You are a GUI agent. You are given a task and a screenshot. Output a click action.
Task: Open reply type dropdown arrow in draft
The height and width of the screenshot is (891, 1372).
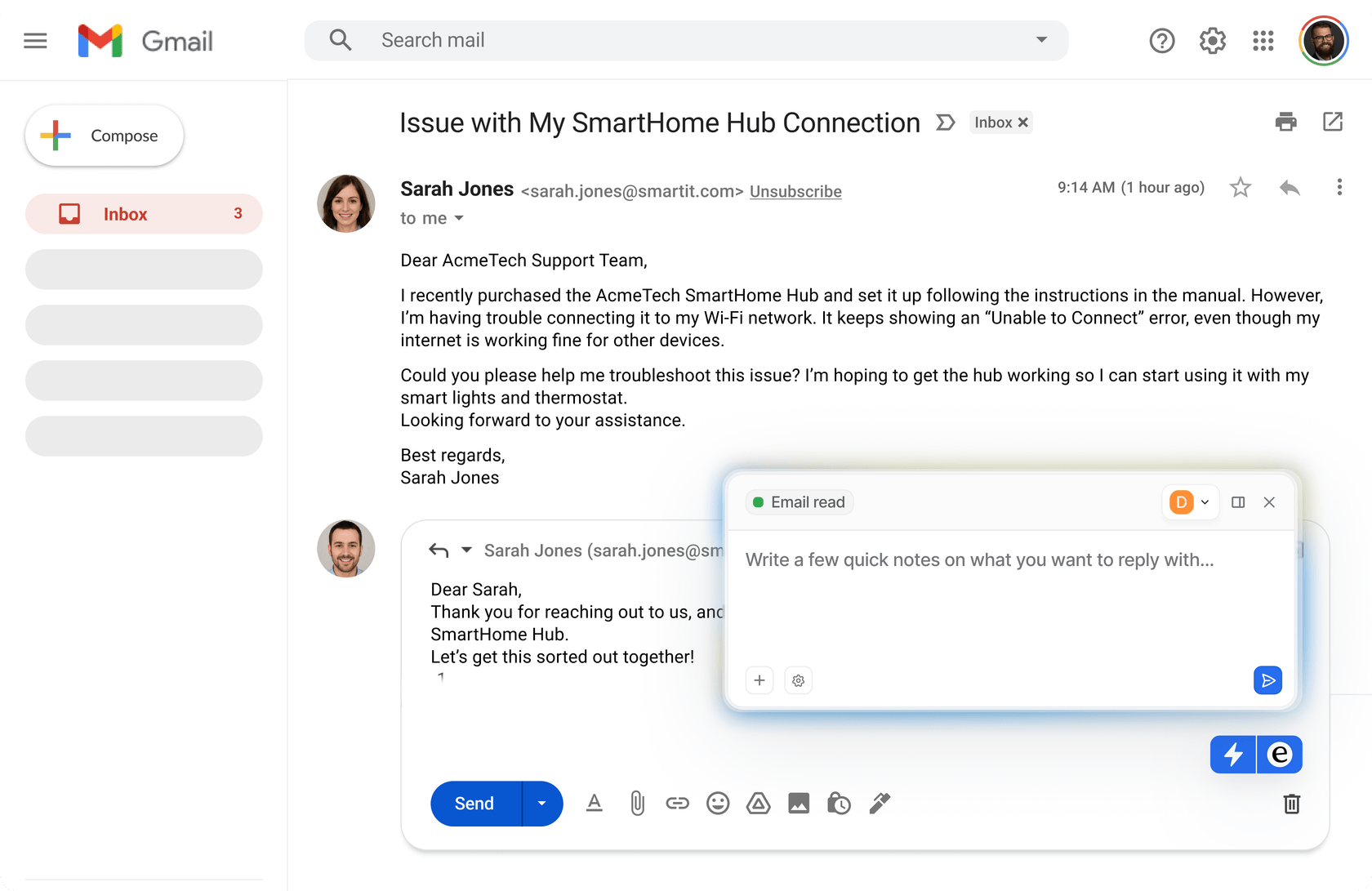click(x=466, y=550)
